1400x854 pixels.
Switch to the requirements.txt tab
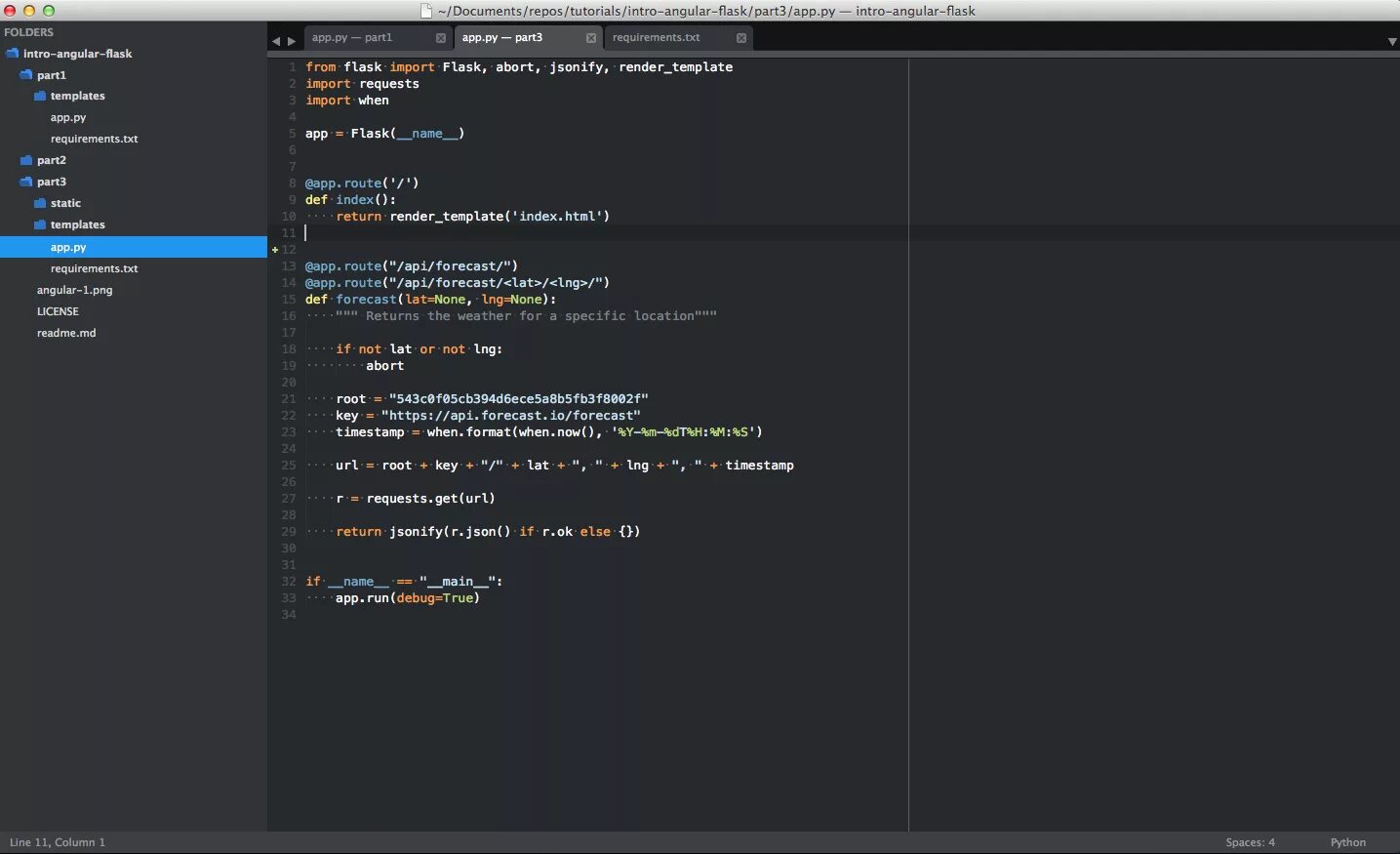coord(657,38)
